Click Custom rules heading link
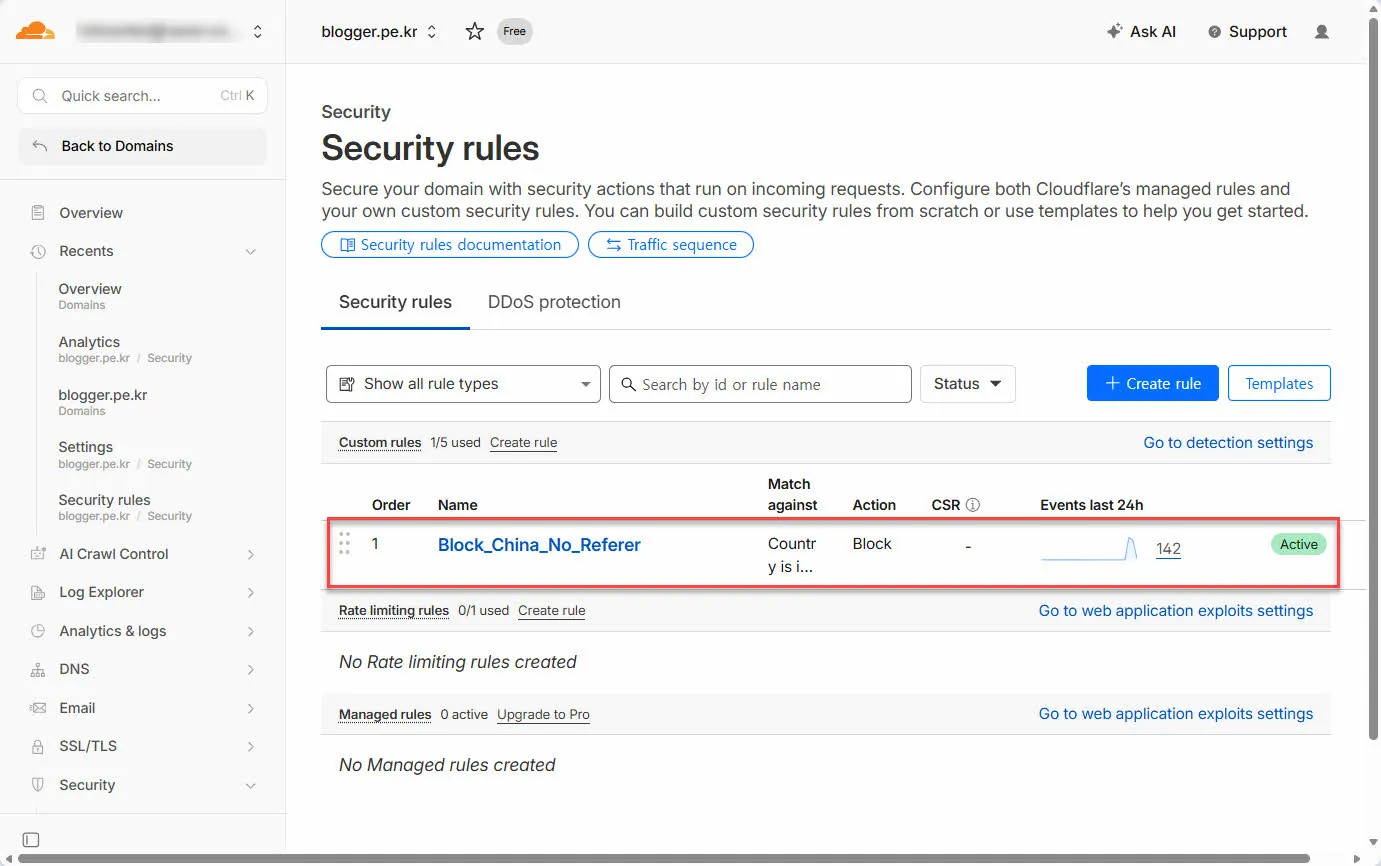1381x866 pixels. coord(380,442)
